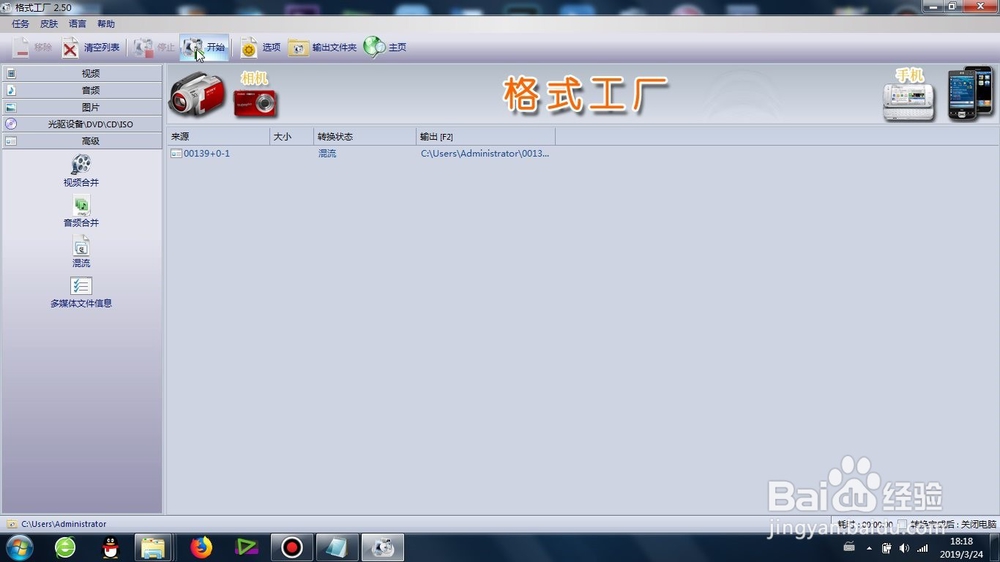
Task: Expand the 音频 category in sidebar
Action: [82, 91]
